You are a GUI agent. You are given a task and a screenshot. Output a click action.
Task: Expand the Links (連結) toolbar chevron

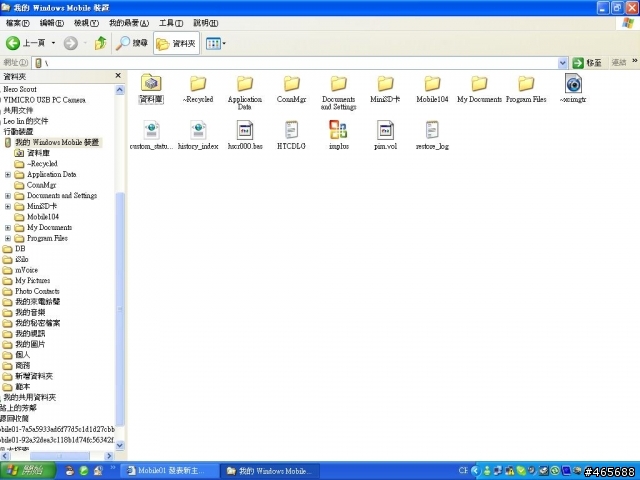pos(635,61)
